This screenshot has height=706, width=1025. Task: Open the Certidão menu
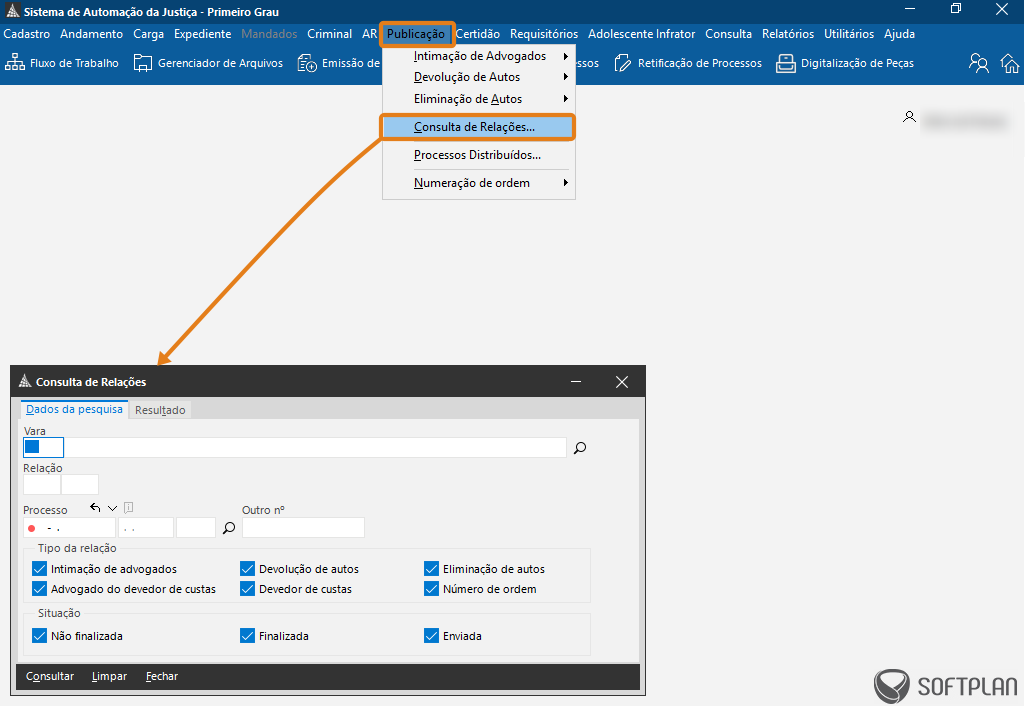click(x=478, y=34)
